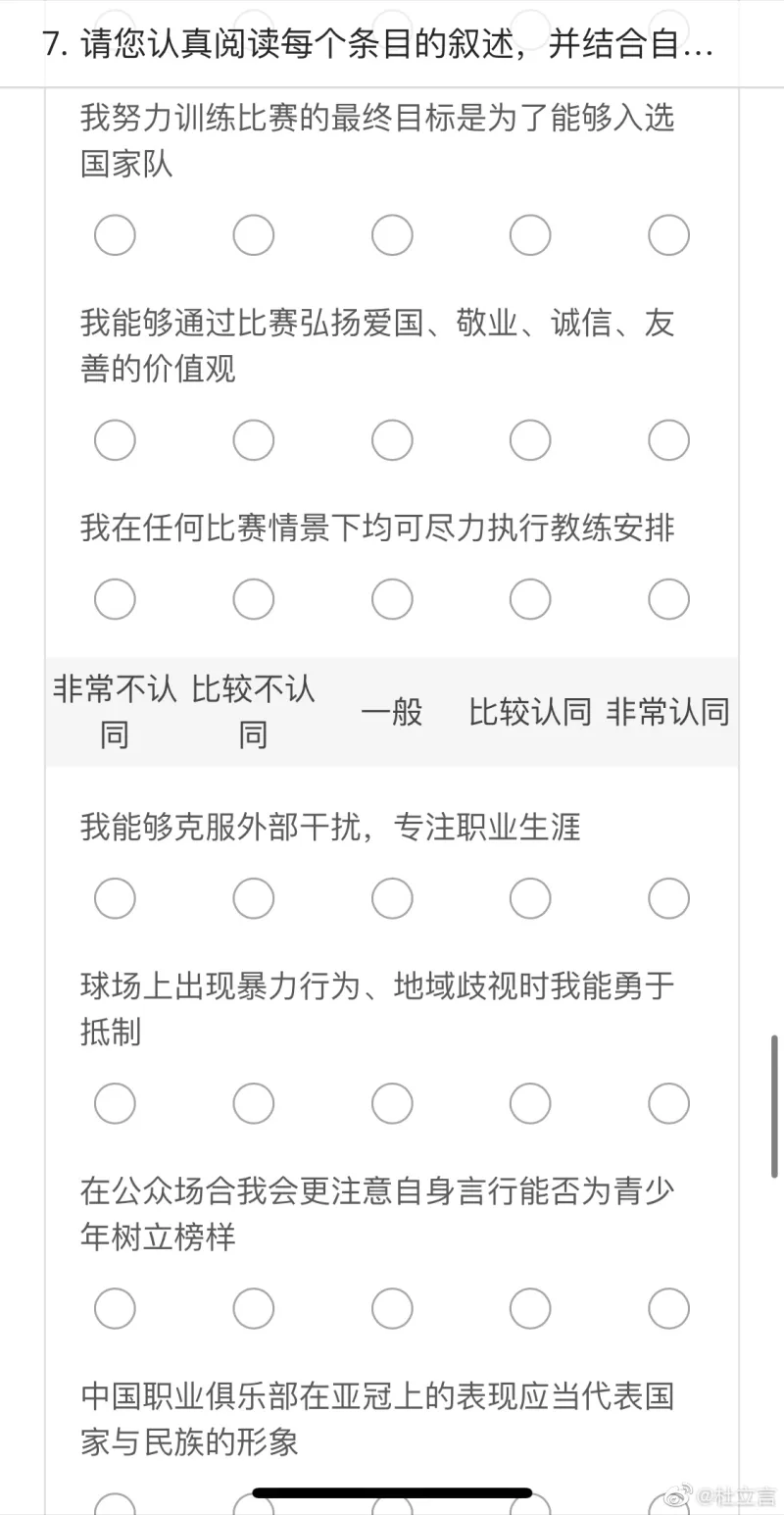Select 非常认同 for 入选国家队 statement
Image resolution: width=784 pixels, height=1515 pixels.
coord(669,235)
